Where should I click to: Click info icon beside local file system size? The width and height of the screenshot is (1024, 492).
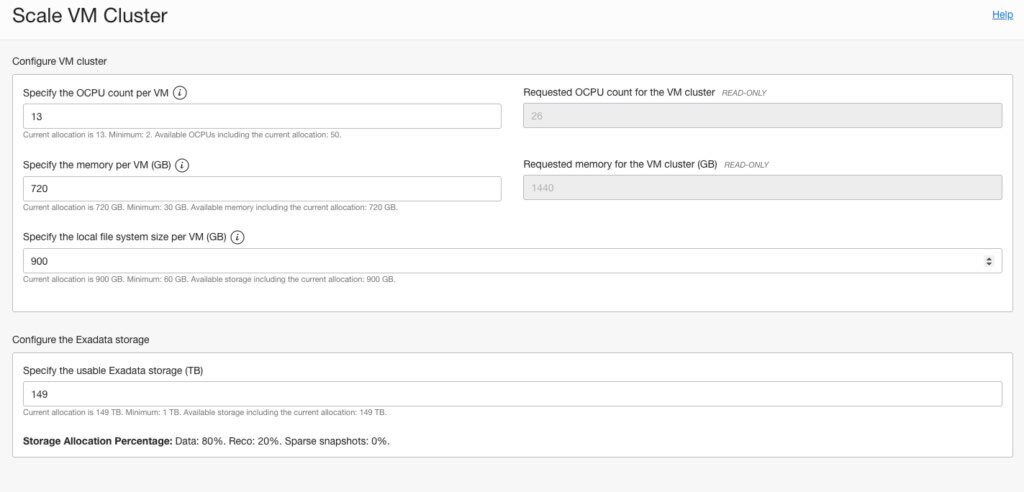pyautogui.click(x=238, y=237)
